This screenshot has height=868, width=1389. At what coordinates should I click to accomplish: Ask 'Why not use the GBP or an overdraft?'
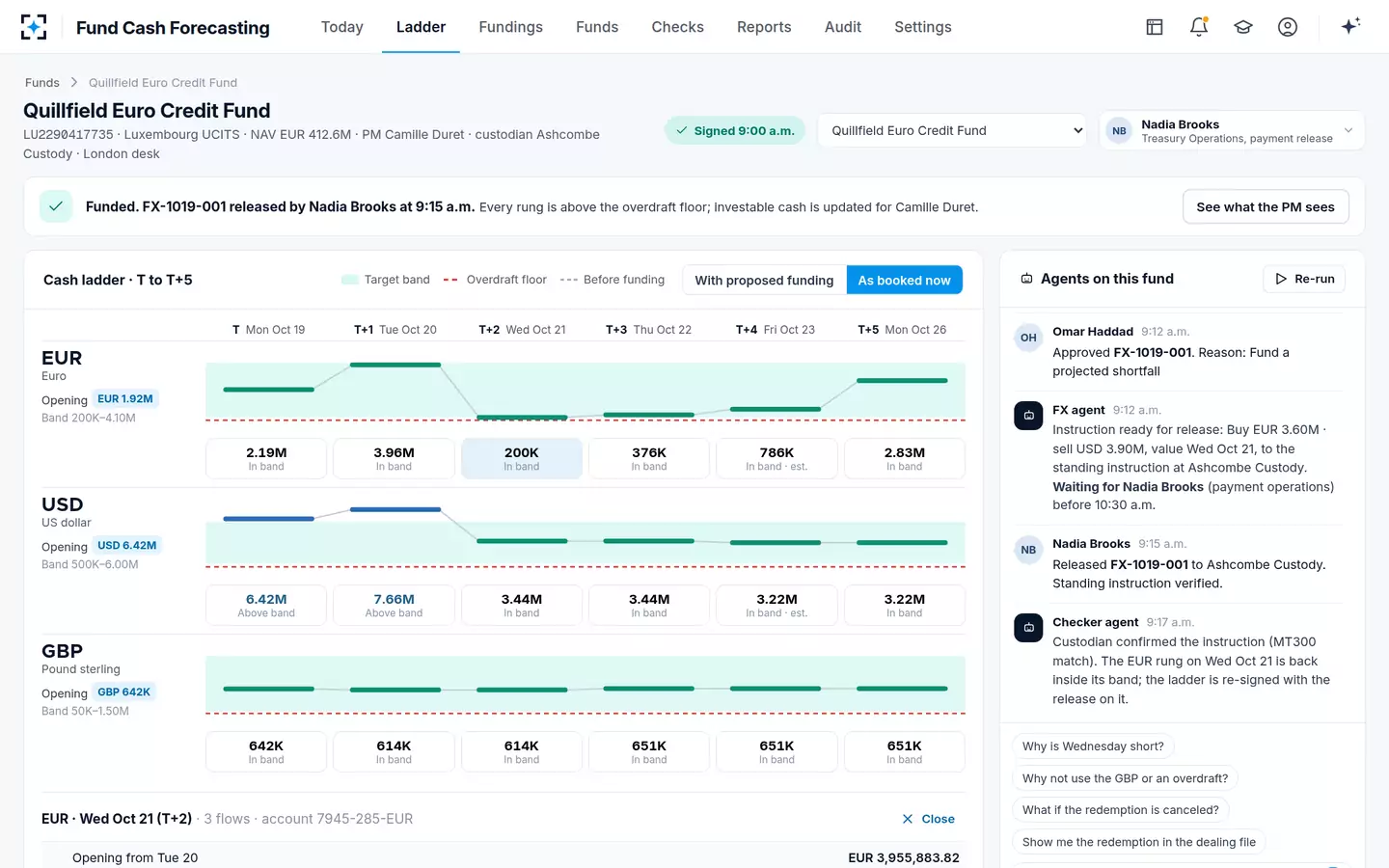tap(1125, 778)
